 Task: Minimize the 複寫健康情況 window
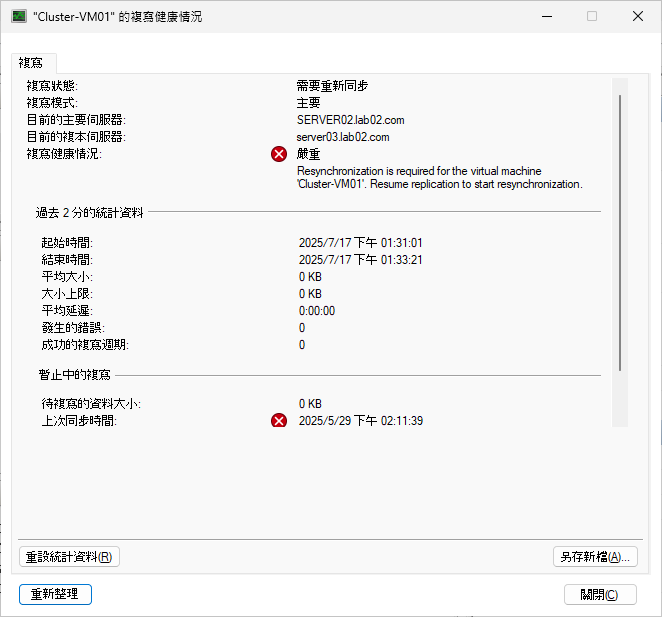point(545,17)
